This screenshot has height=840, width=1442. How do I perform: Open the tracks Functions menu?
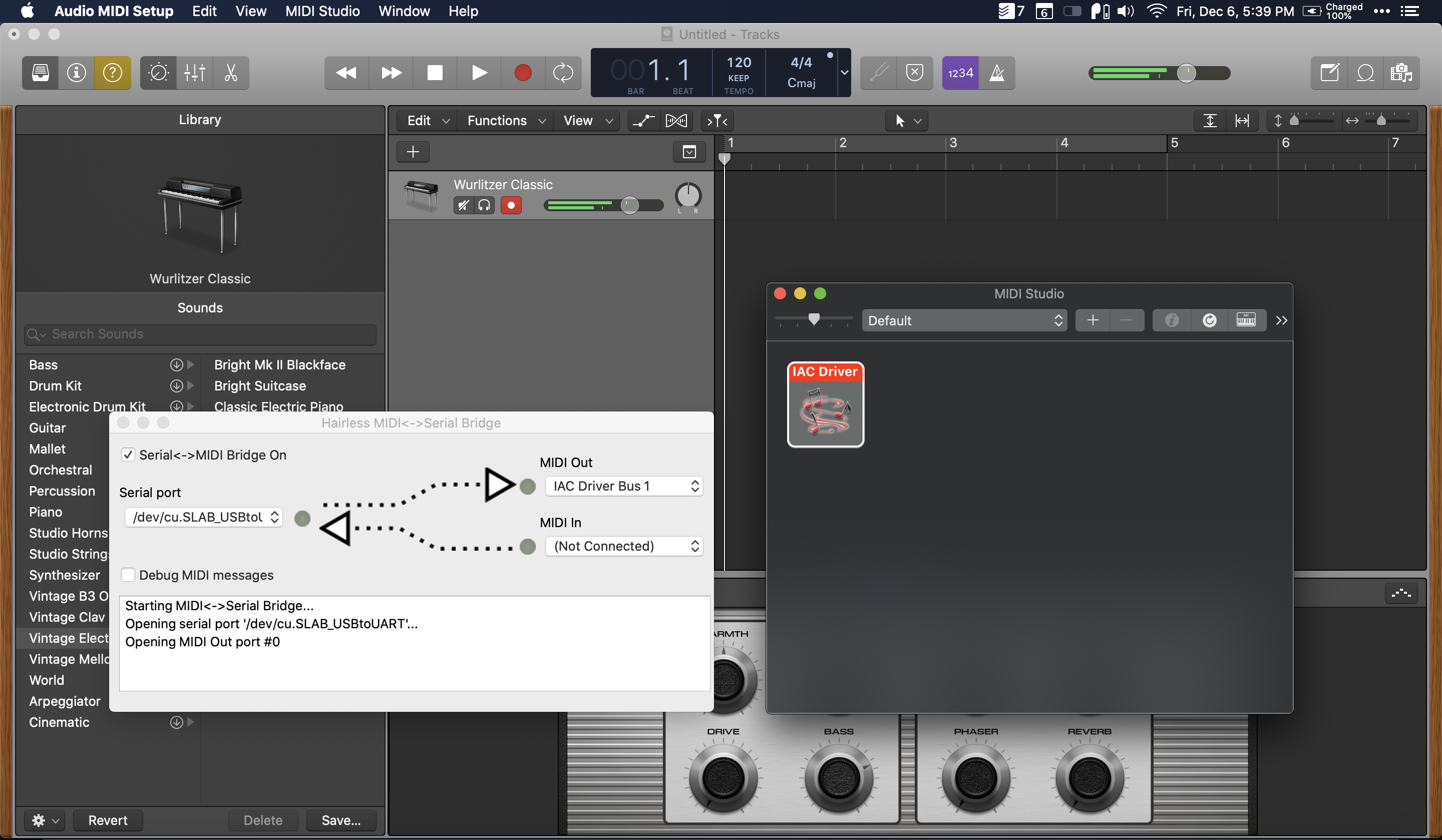tap(506, 121)
